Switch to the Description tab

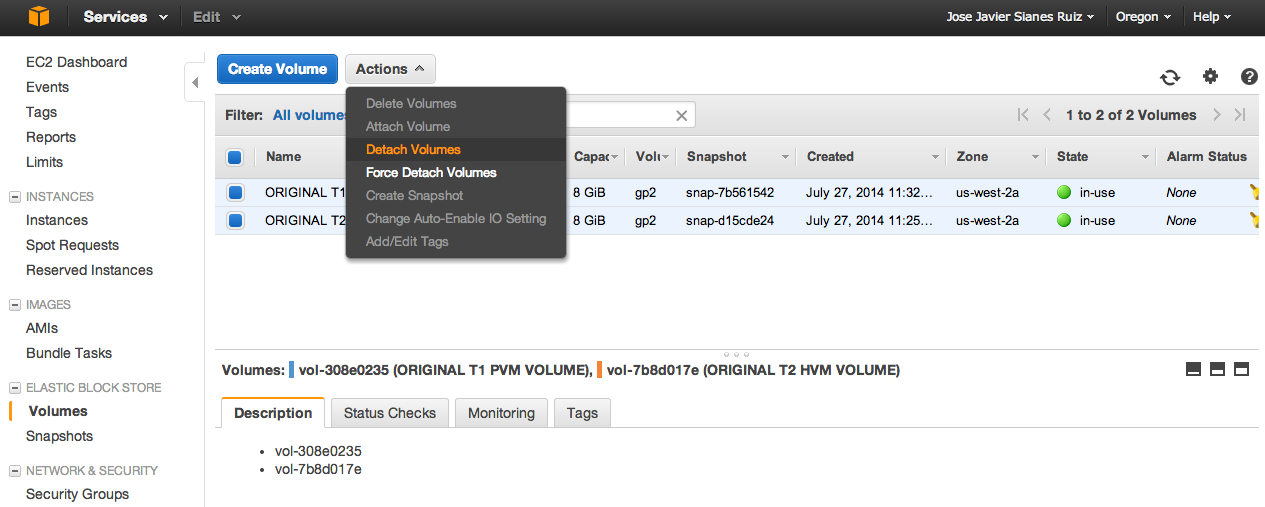tap(273, 413)
